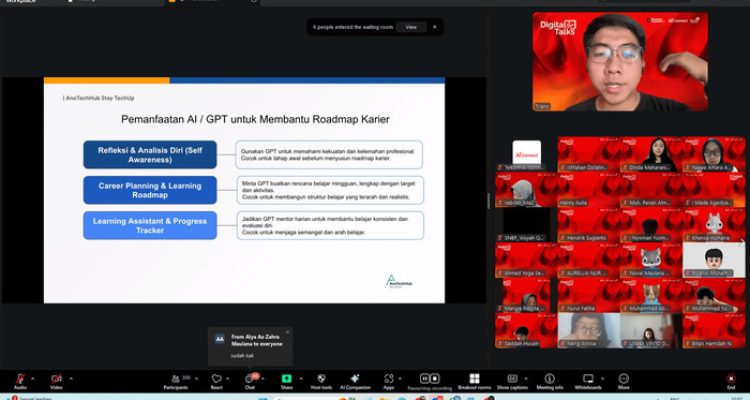Viewport: 750px width, 400px height.
Task: Click the Refleksi & Analisis Diri slide box
Action: click(x=150, y=155)
